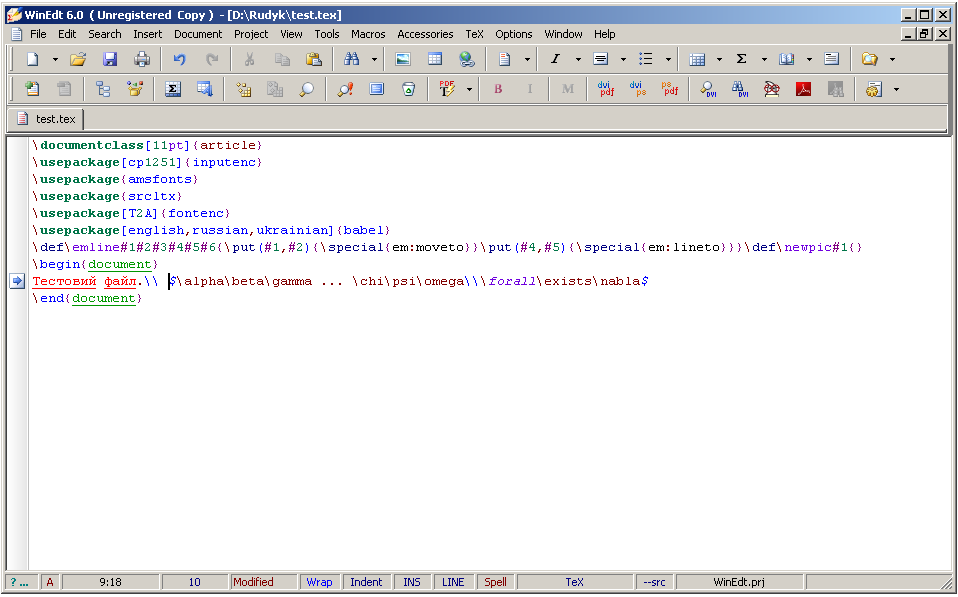The image size is (958, 597).
Task: Click the PDF TeXify compile icon
Action: pyautogui.click(x=447, y=89)
